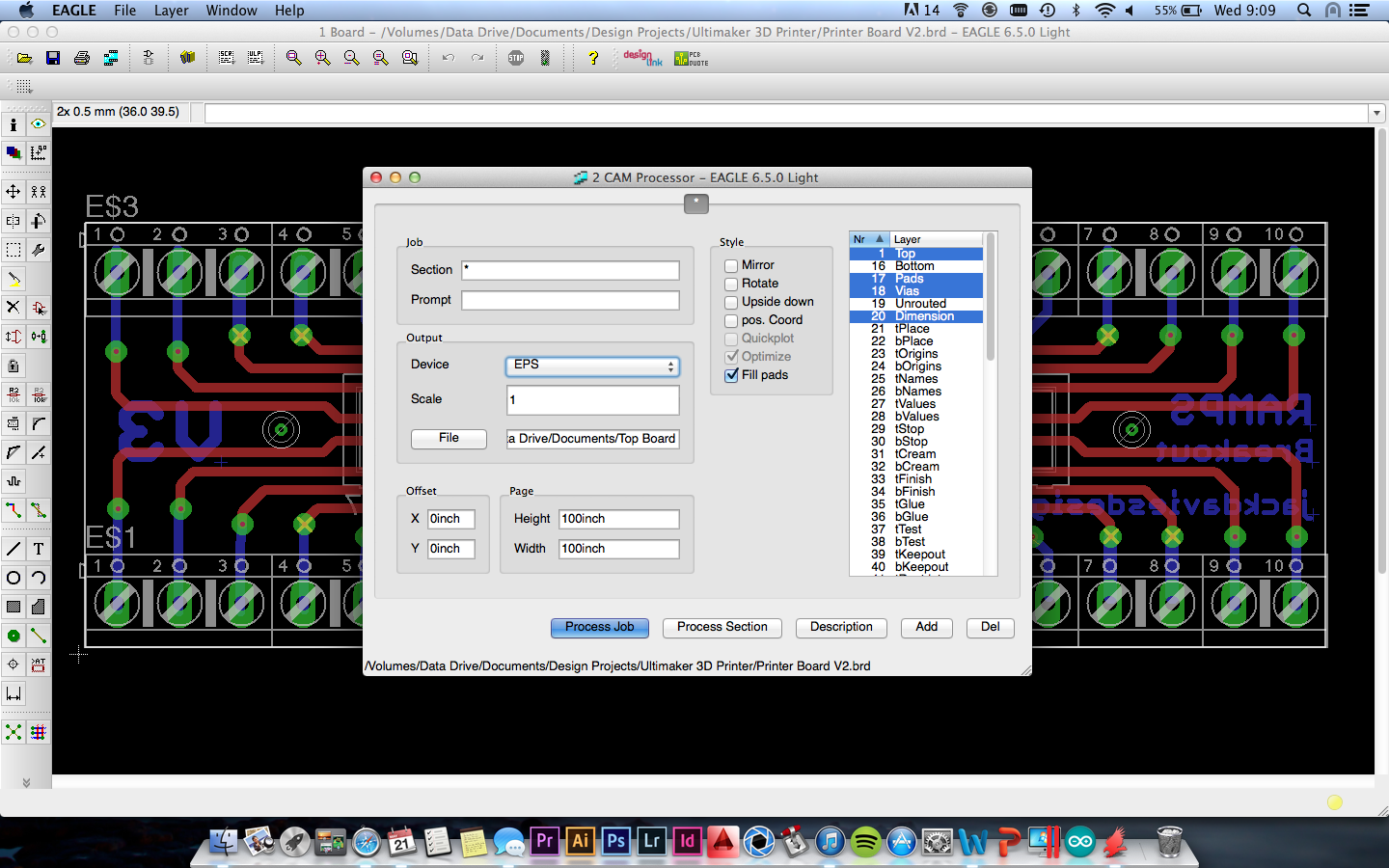This screenshot has width=1389, height=868.
Task: Select the Mirror tool in the left toolbar
Action: pos(14,221)
